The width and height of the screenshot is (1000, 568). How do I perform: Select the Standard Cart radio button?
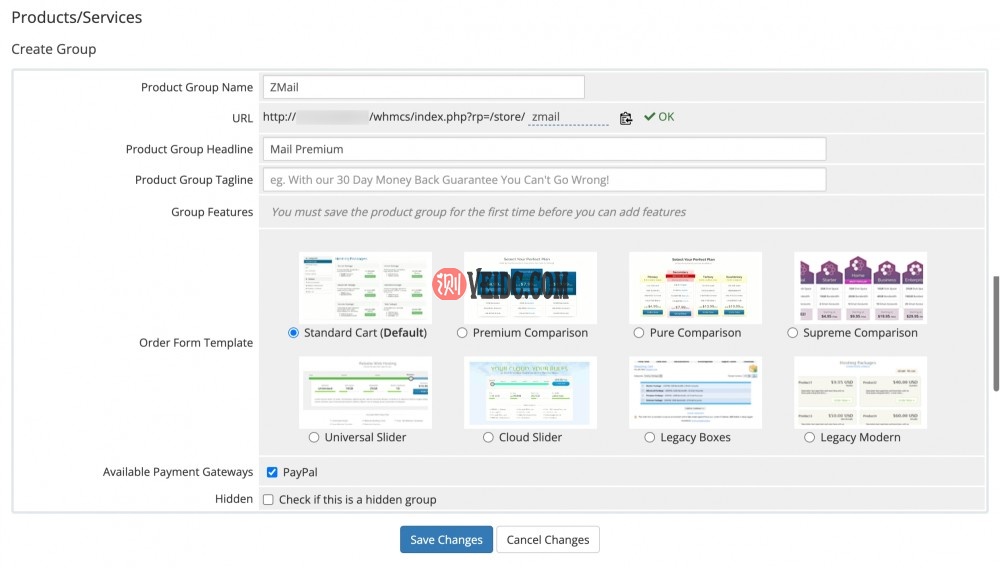click(x=294, y=333)
